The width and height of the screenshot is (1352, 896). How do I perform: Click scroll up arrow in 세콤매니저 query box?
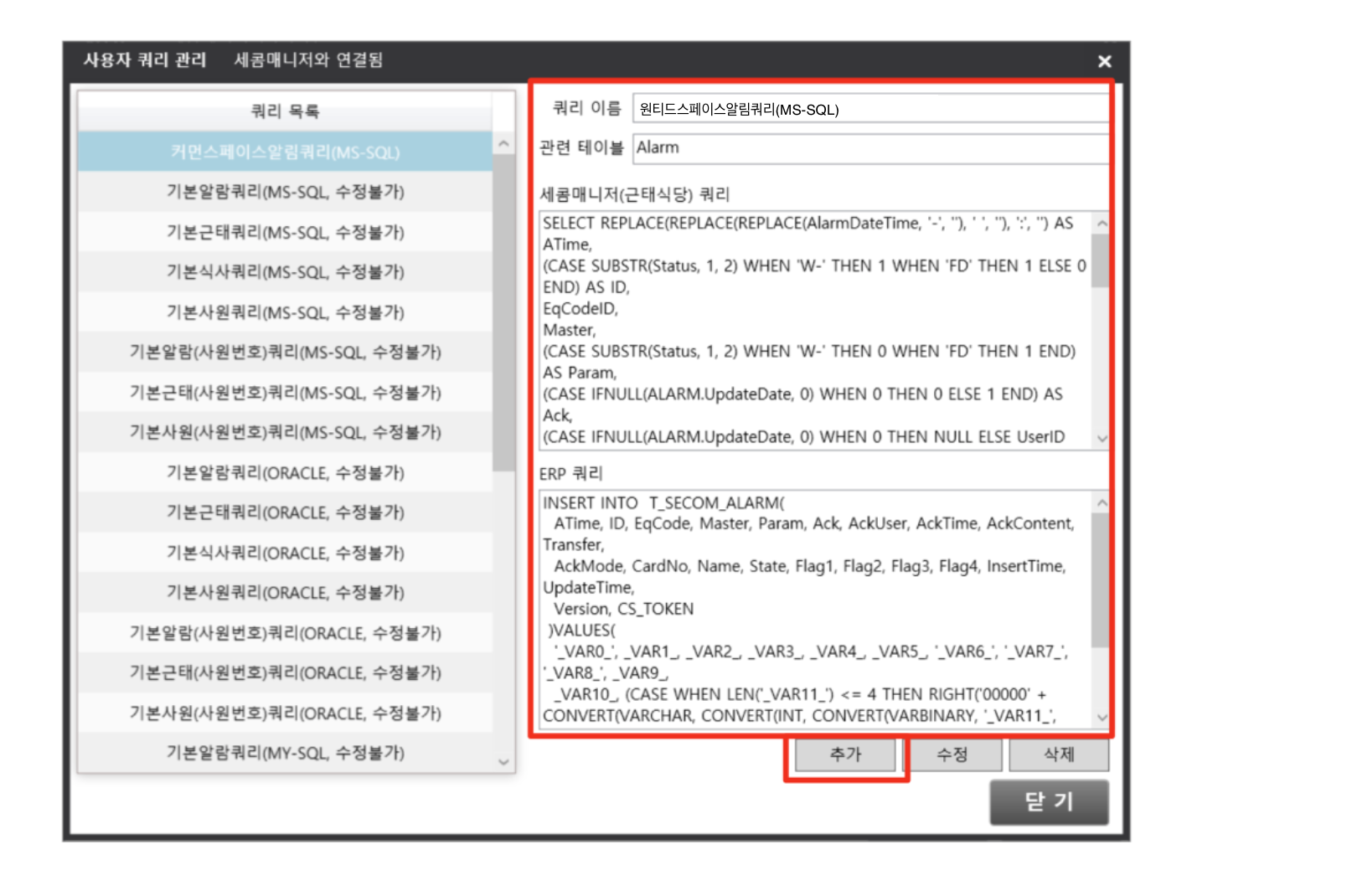[1102, 224]
